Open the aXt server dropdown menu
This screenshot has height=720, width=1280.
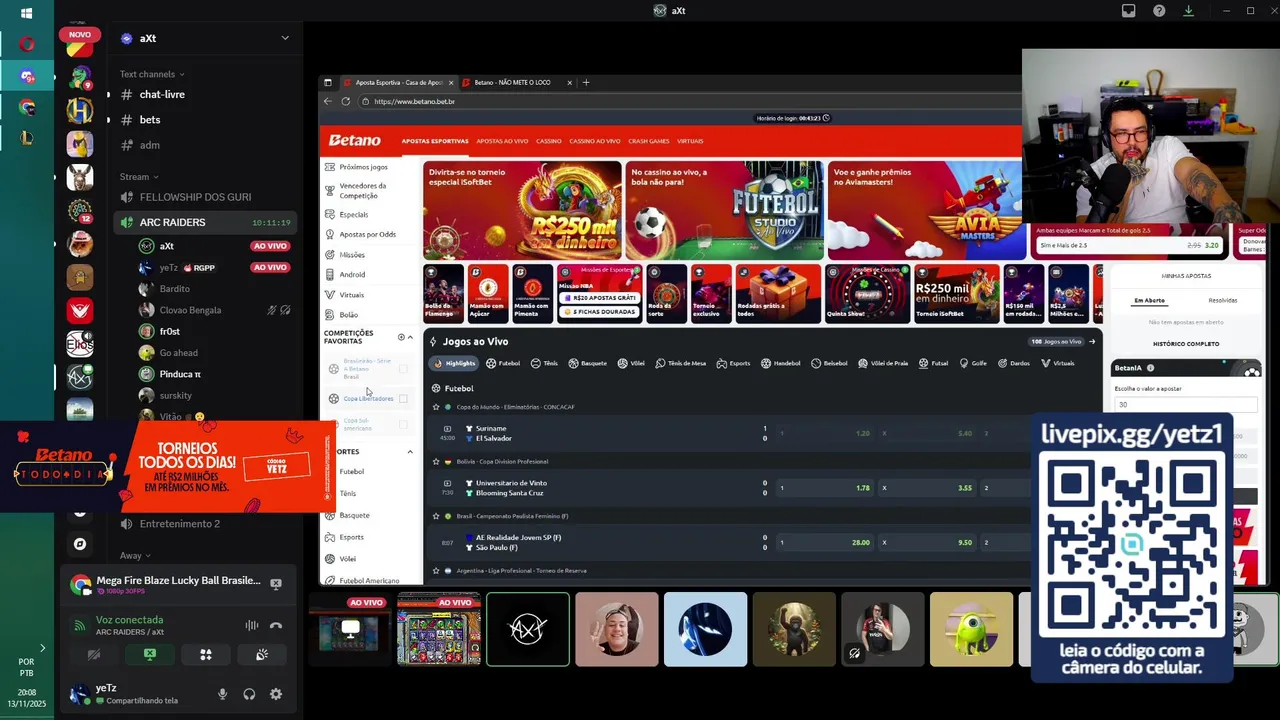[285, 38]
